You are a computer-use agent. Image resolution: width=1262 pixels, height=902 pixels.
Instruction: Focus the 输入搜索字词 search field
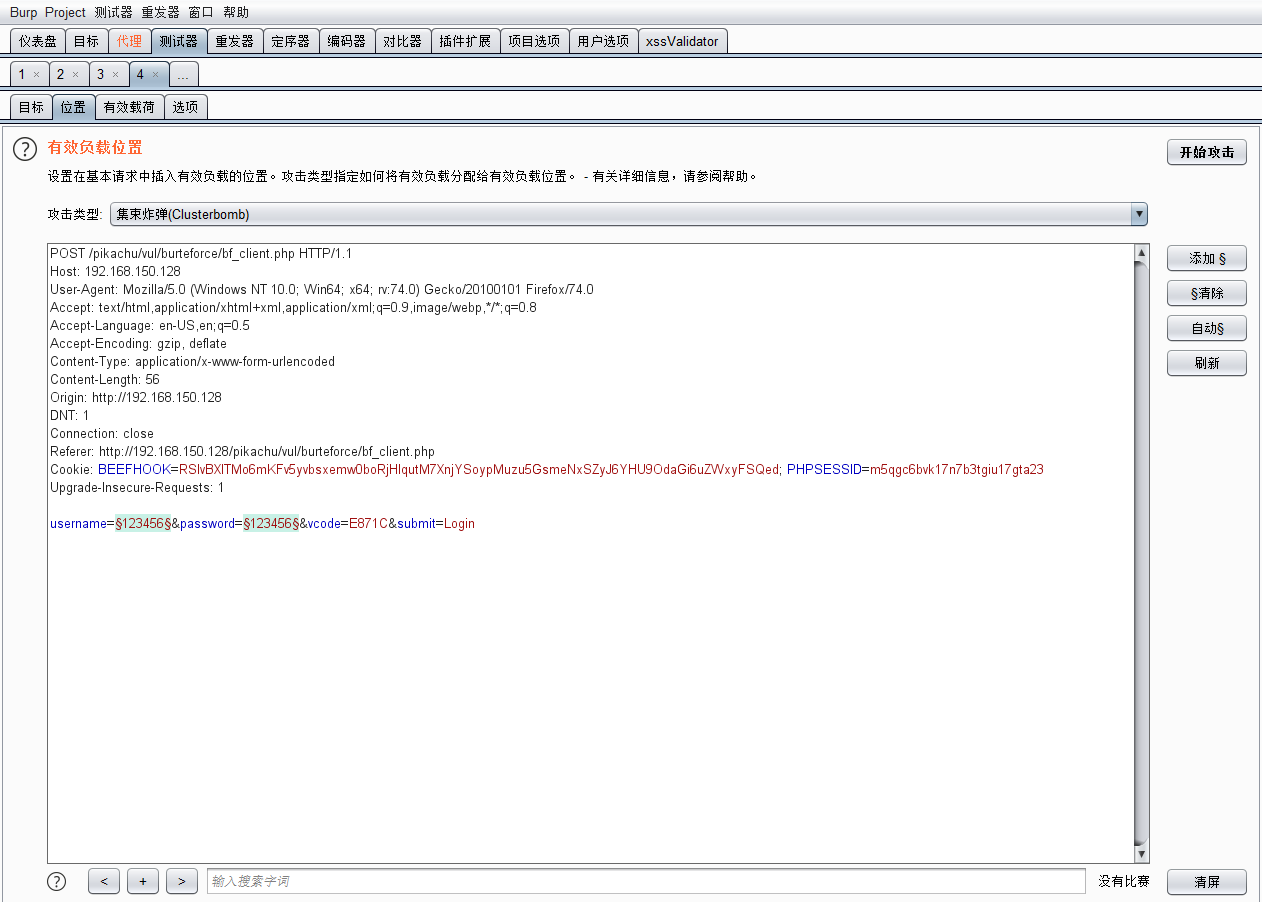[646, 881]
